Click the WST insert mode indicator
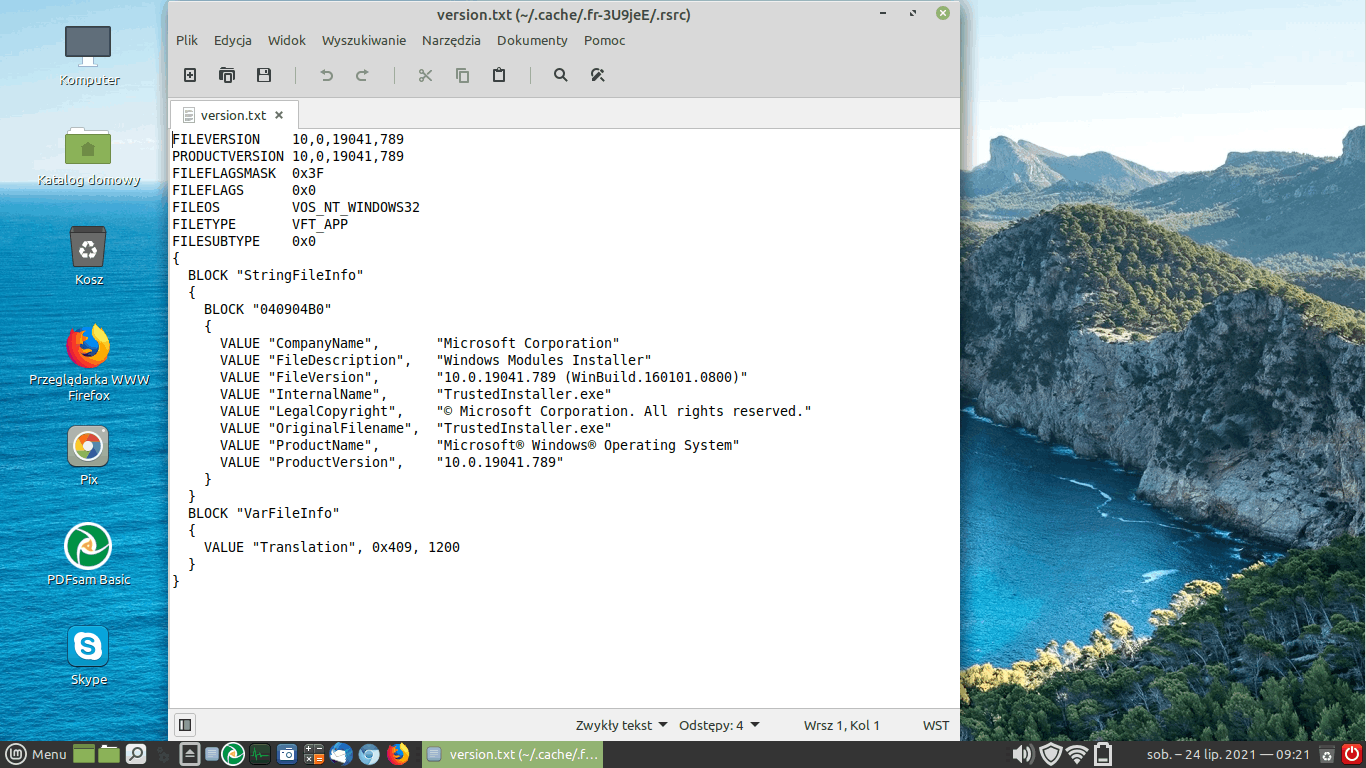The image size is (1366, 768). click(x=936, y=725)
